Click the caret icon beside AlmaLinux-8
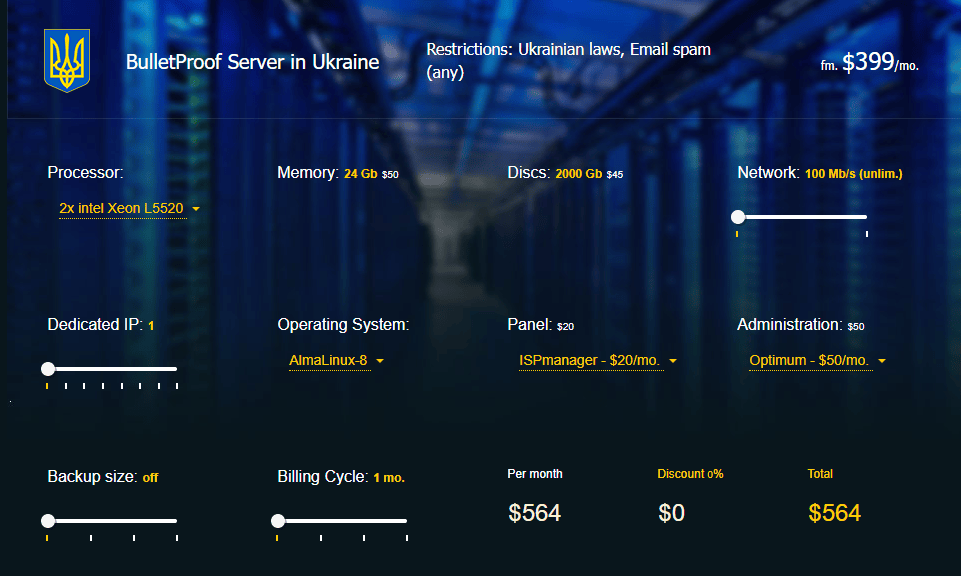 click(x=380, y=361)
